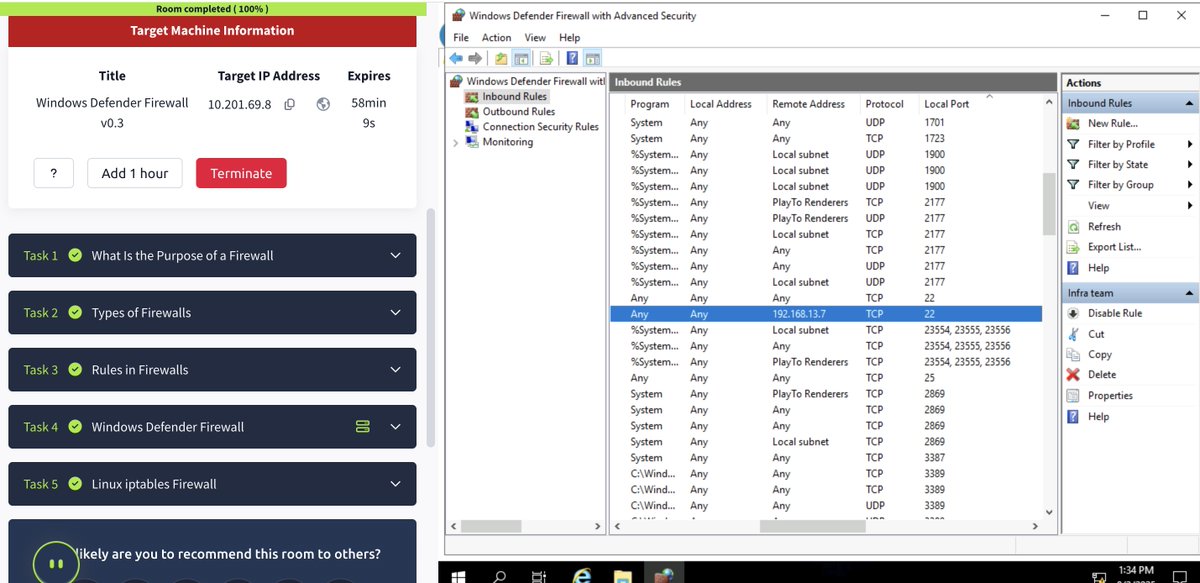Collapse the Infra team actions section
Viewport: 1200px width, 583px height.
coord(1189,293)
